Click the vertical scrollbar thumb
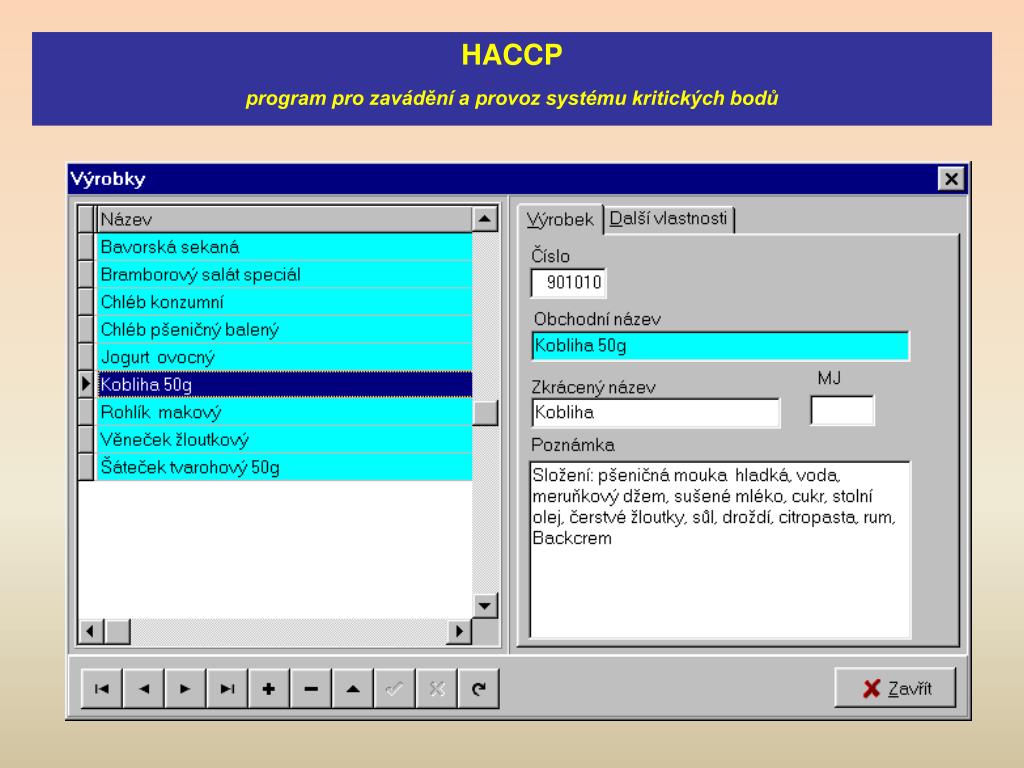 pos(485,413)
